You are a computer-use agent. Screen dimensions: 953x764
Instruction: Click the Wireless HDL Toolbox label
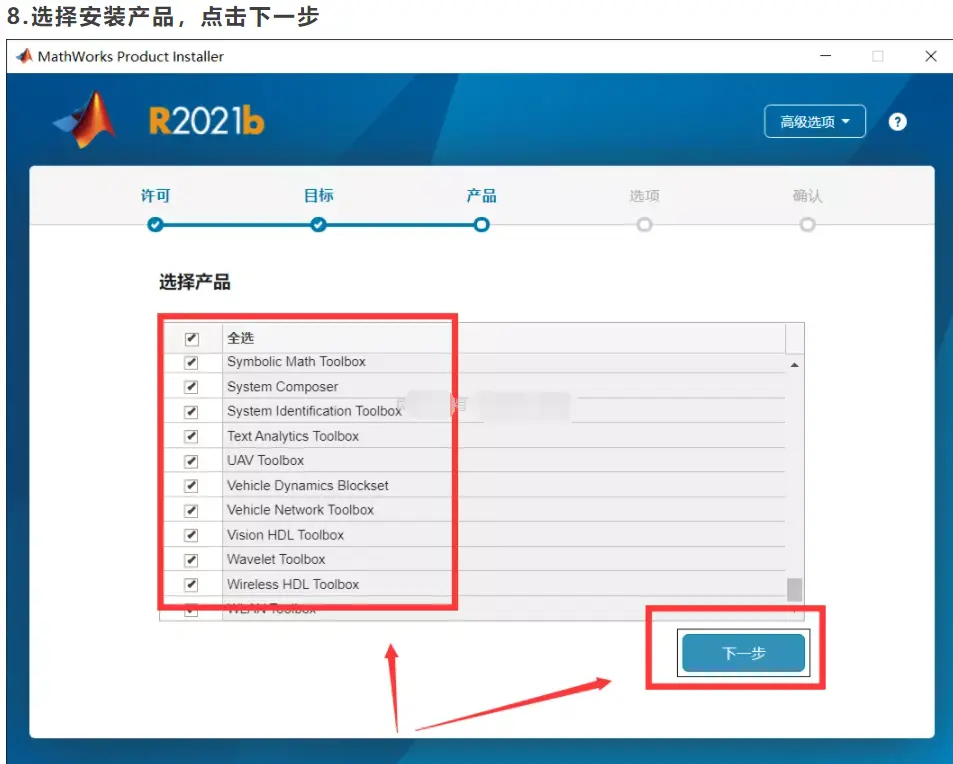point(293,584)
